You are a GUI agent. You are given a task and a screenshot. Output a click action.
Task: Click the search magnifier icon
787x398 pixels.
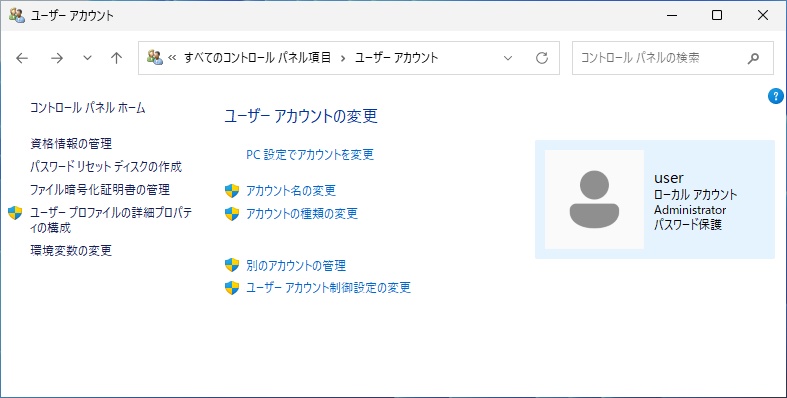[753, 59]
